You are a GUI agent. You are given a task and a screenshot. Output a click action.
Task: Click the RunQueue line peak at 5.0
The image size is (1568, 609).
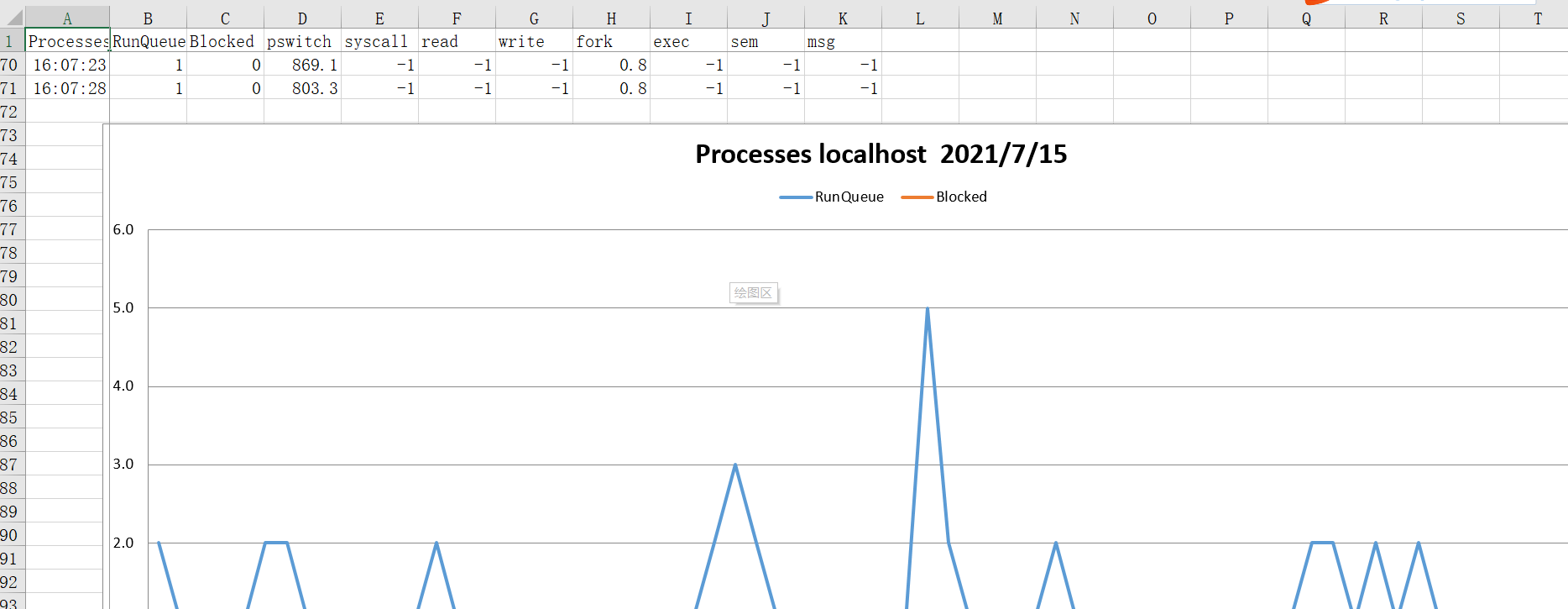pyautogui.click(x=928, y=309)
